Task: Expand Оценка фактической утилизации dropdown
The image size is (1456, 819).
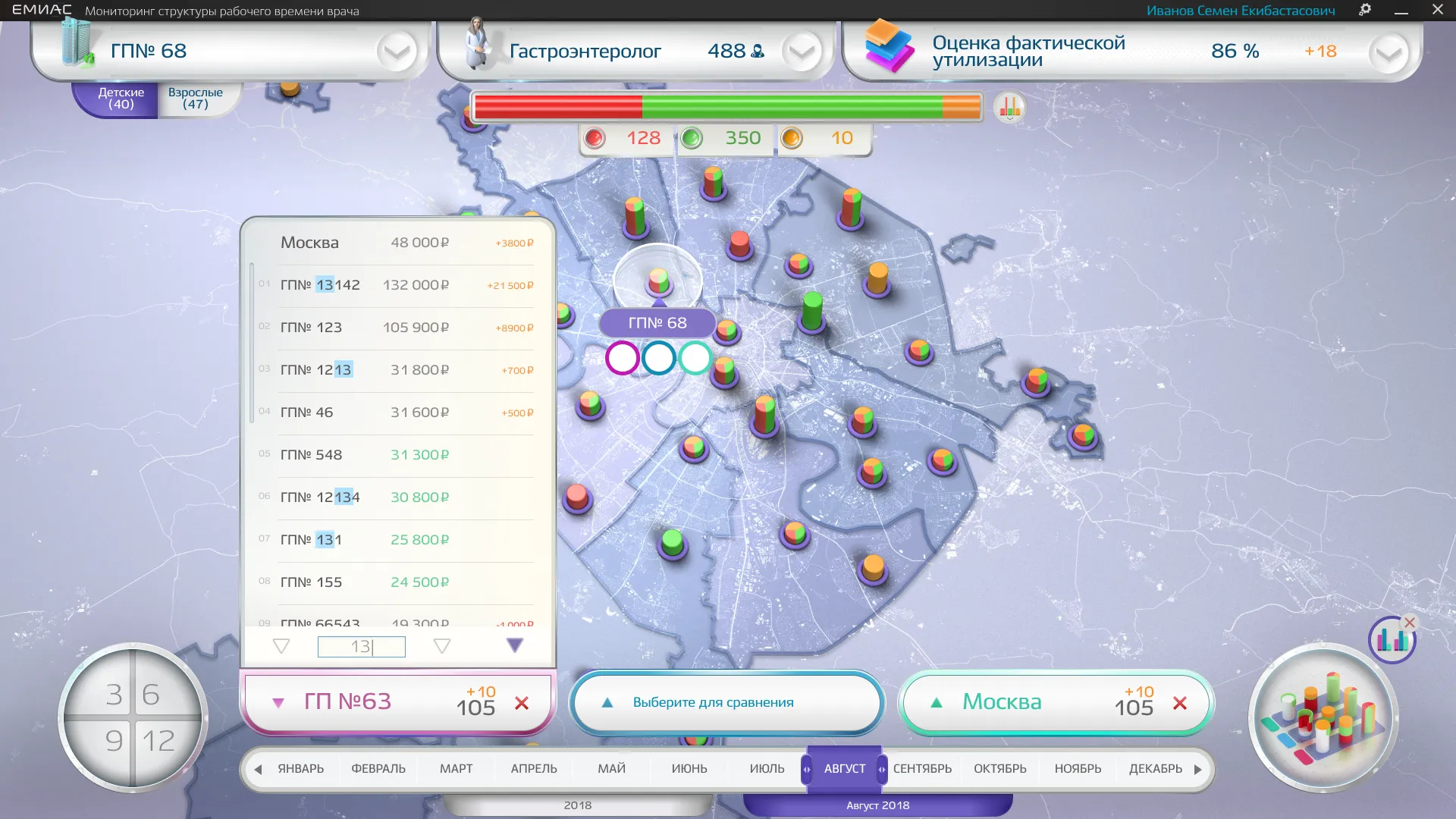Action: point(1389,53)
